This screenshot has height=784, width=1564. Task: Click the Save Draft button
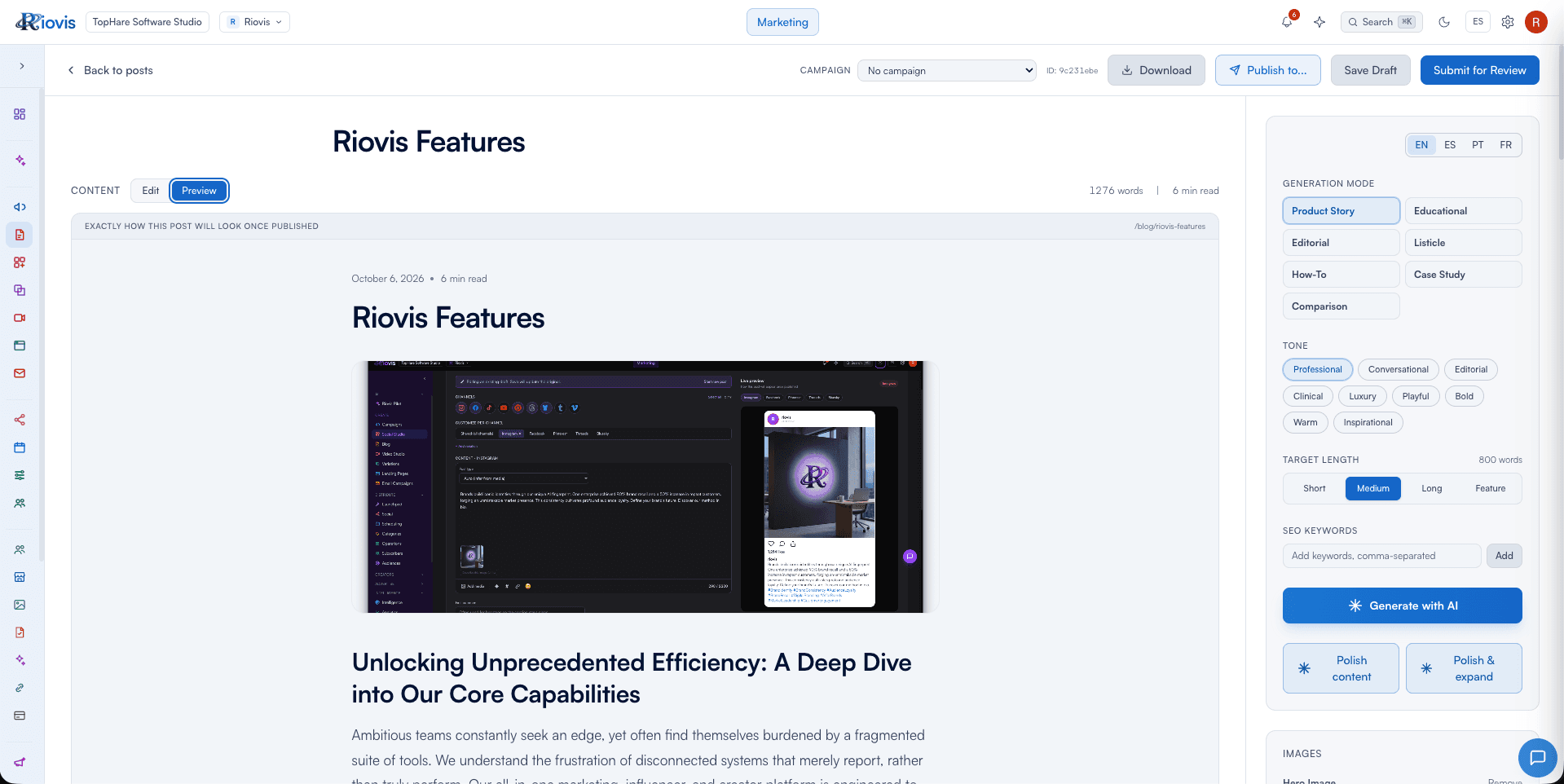coord(1370,70)
